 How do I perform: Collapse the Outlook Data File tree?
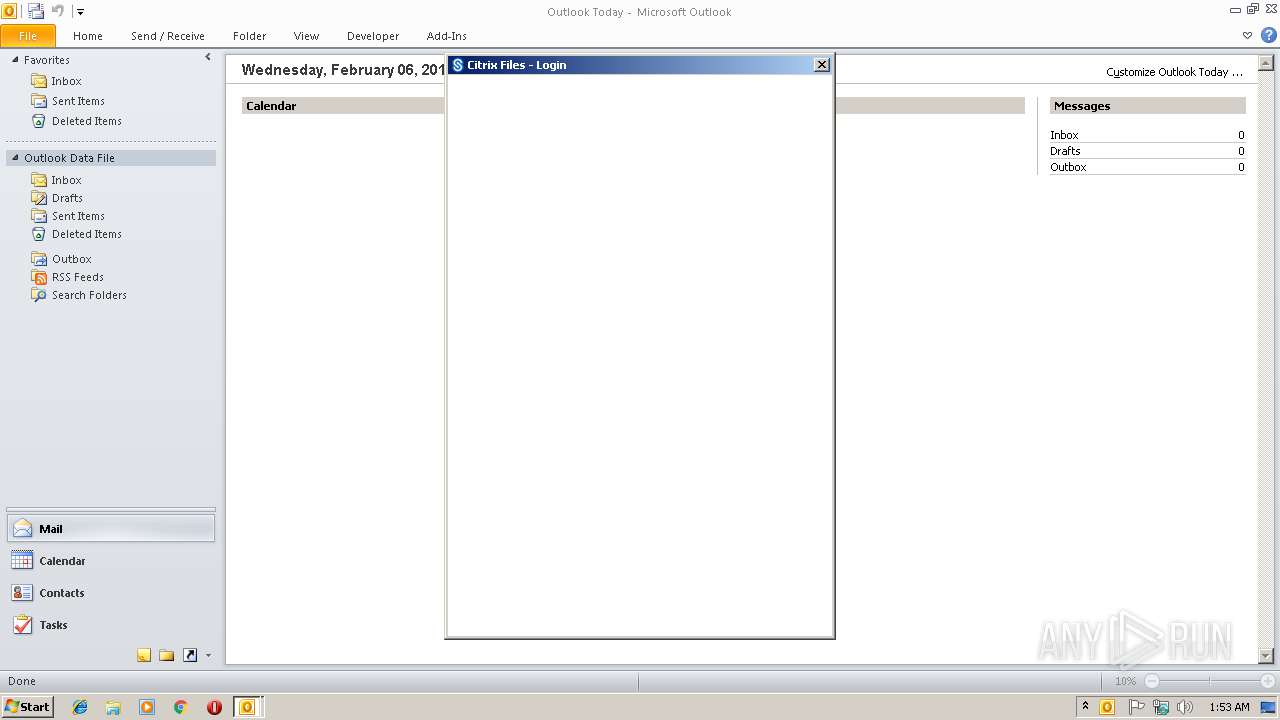coord(15,158)
